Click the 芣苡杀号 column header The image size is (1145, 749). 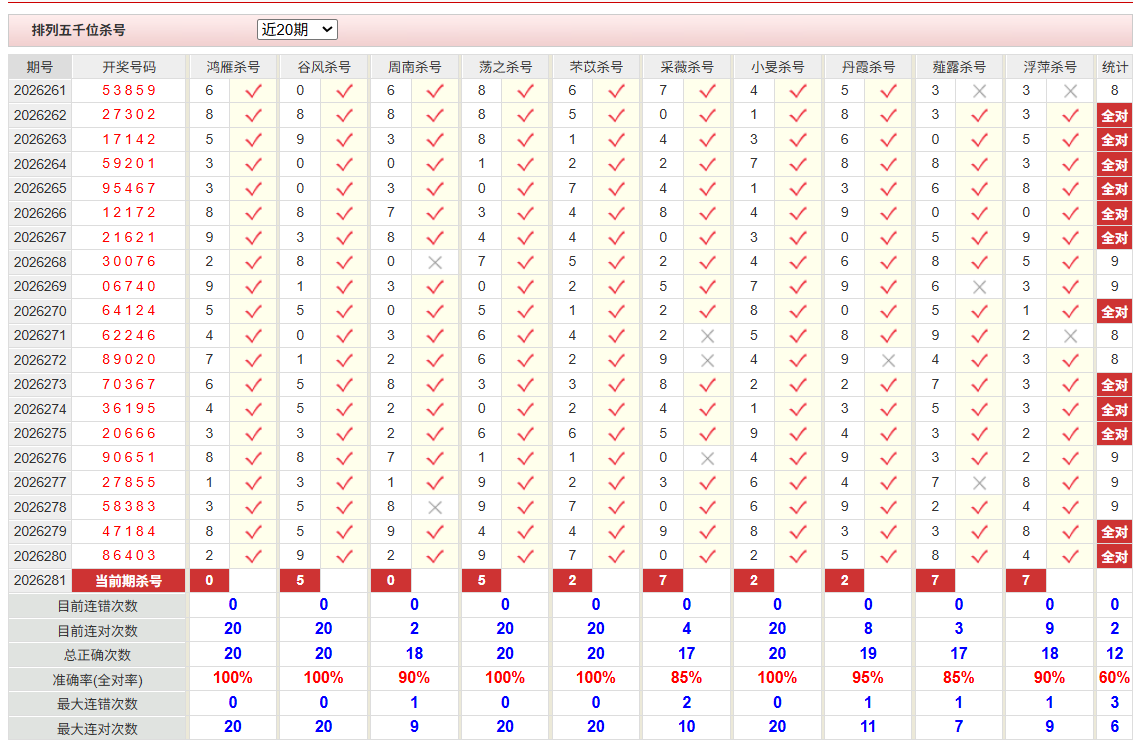pyautogui.click(x=596, y=67)
